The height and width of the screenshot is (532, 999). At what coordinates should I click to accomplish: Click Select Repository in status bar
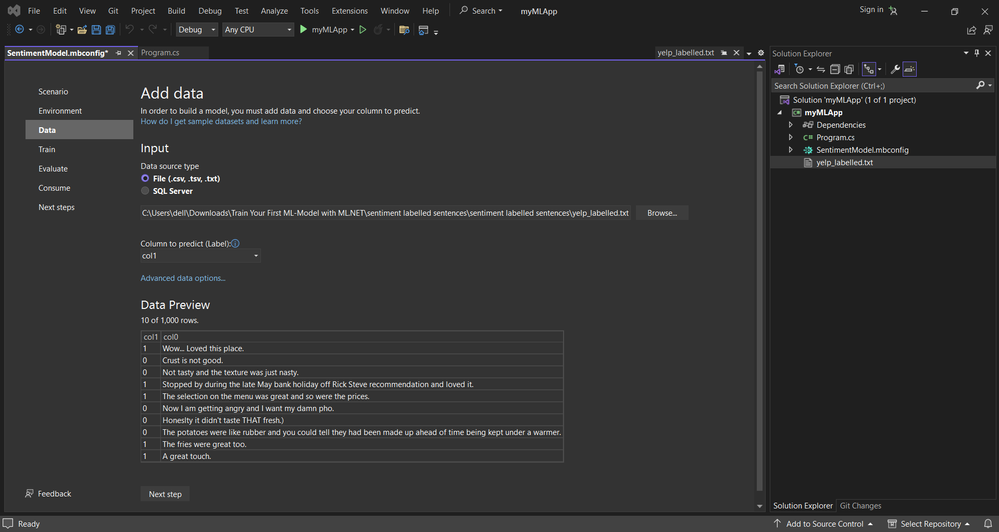[x=930, y=524]
